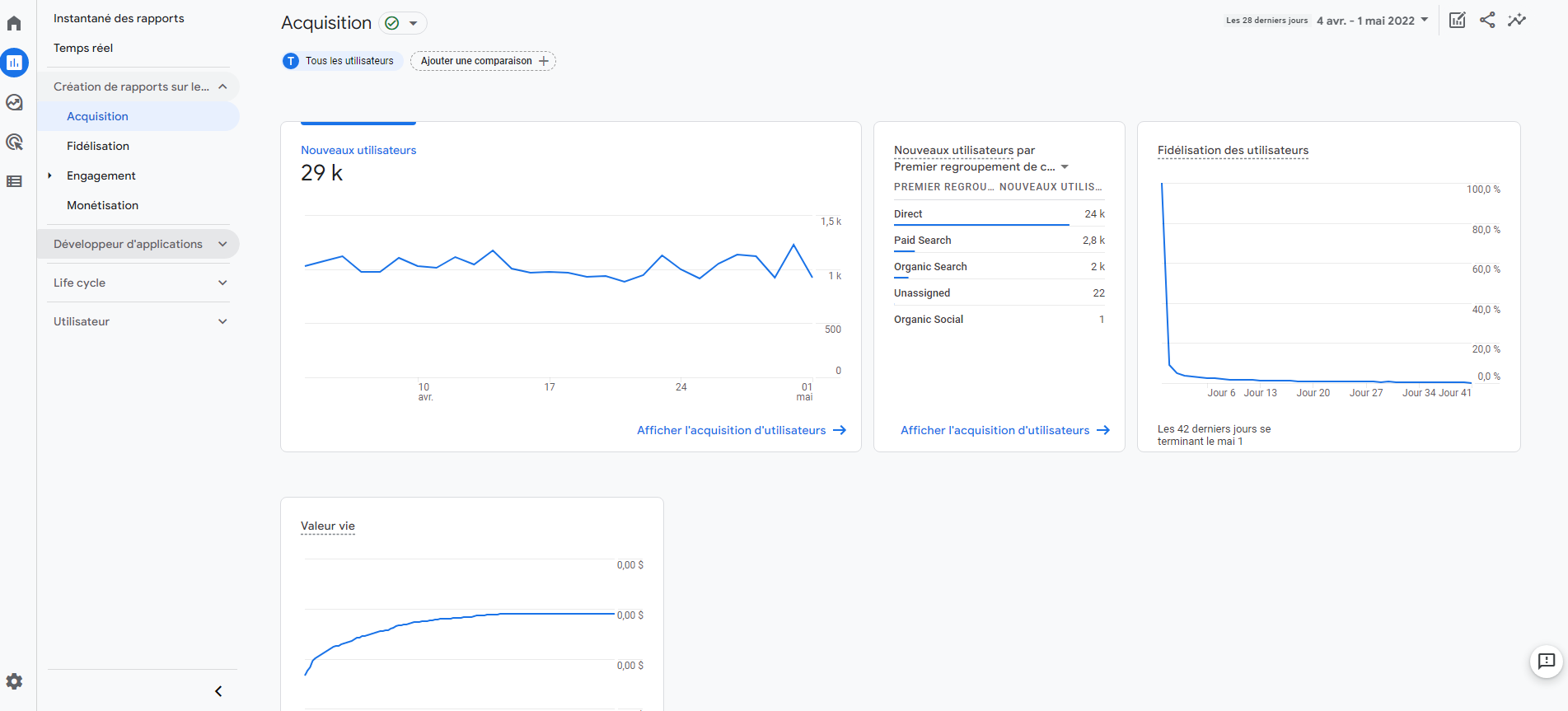Click the Unassigned row
1568x711 pixels.
(x=999, y=292)
